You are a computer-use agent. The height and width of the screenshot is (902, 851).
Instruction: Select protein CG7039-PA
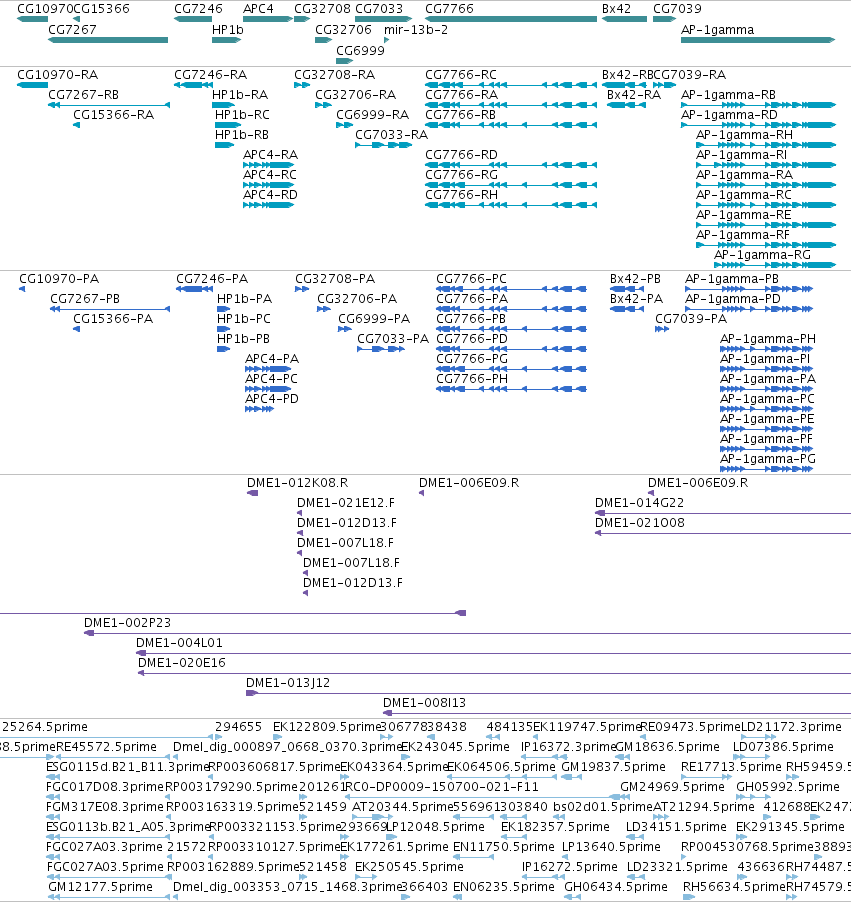(x=690, y=319)
